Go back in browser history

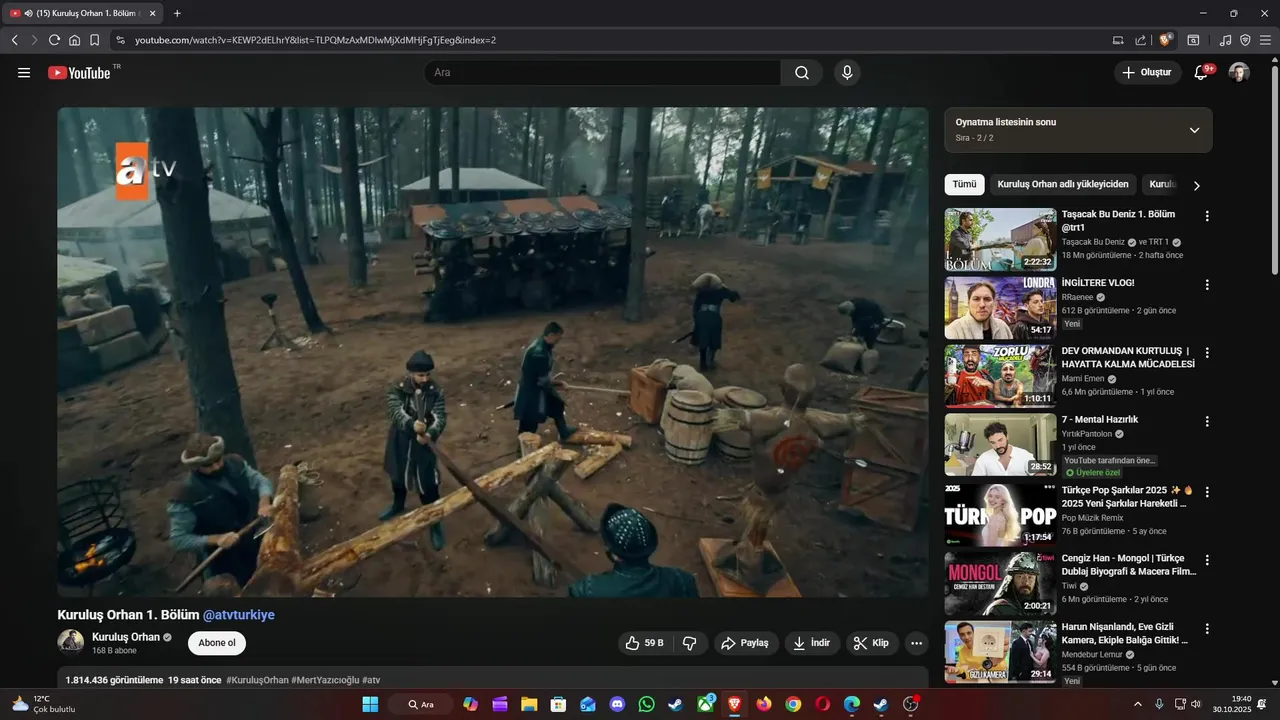[x=15, y=40]
